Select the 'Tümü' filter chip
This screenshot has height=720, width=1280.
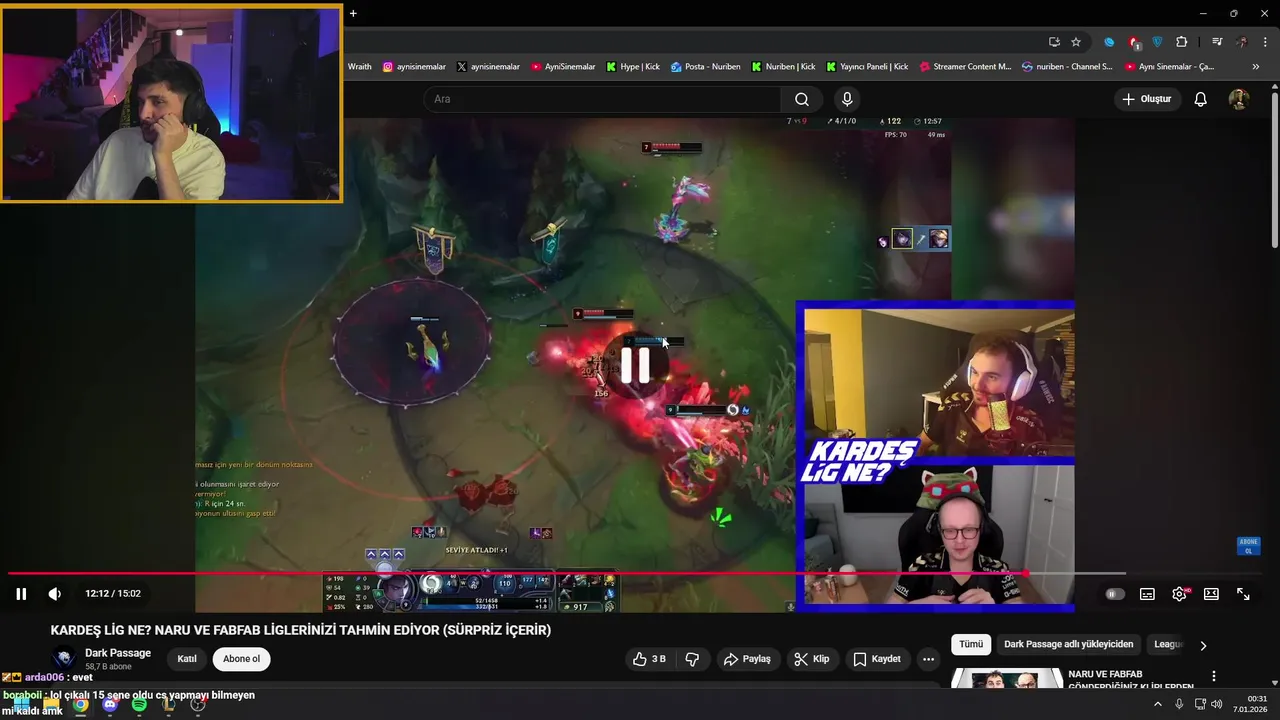[x=971, y=645]
